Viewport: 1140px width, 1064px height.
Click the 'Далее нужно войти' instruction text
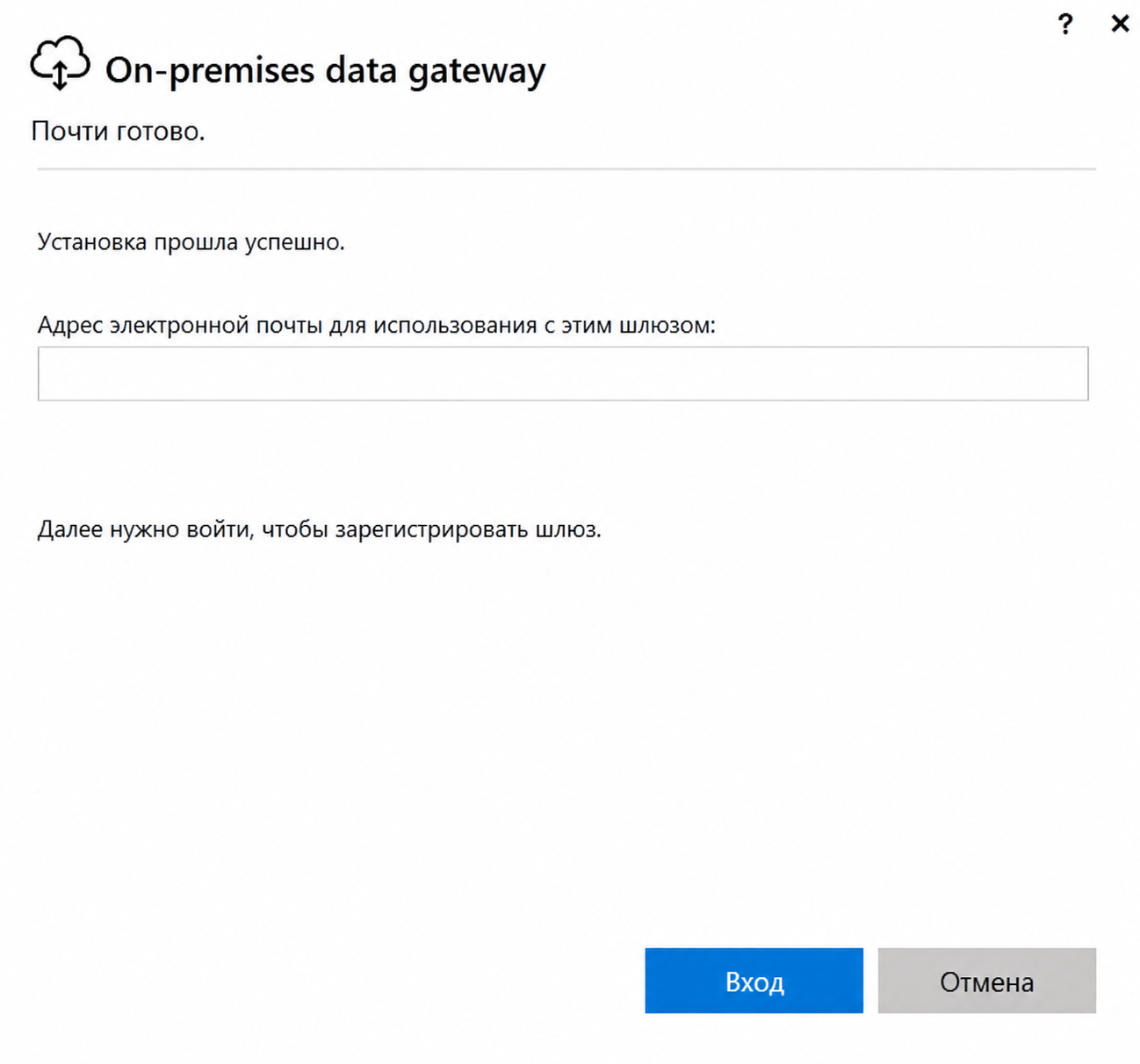[319, 529]
